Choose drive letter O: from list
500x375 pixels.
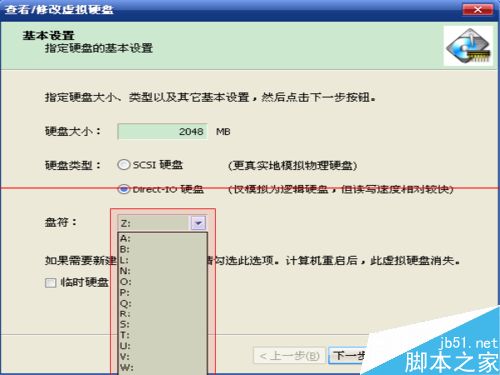[x=163, y=282]
